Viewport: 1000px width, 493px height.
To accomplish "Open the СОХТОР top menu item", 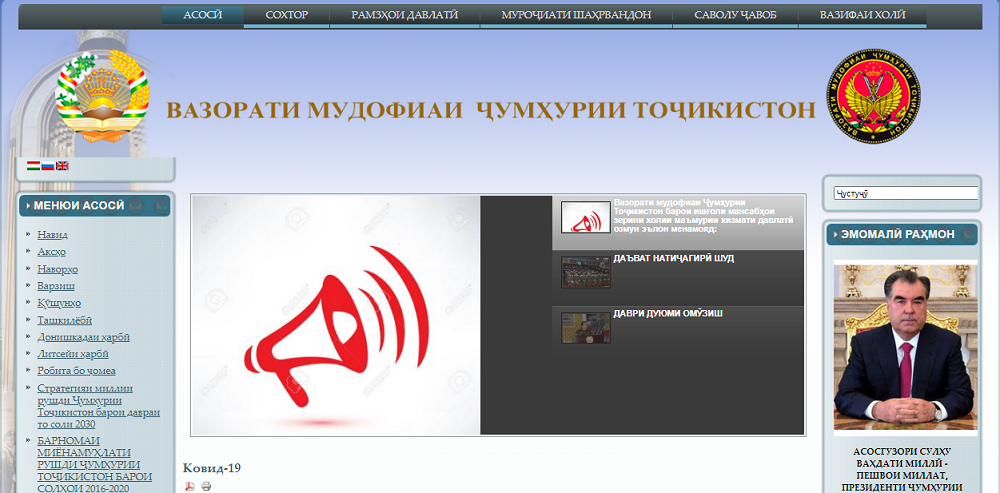I will [x=287, y=15].
